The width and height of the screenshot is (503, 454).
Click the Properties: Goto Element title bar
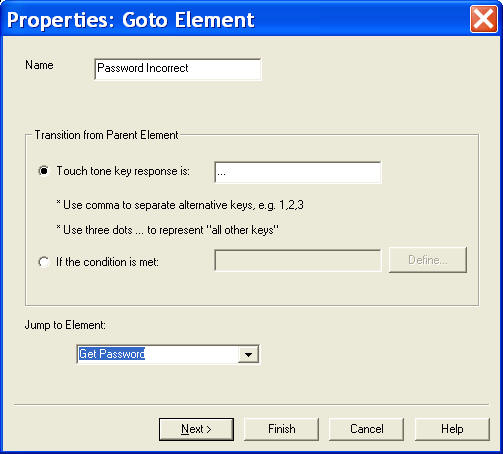coord(233,19)
